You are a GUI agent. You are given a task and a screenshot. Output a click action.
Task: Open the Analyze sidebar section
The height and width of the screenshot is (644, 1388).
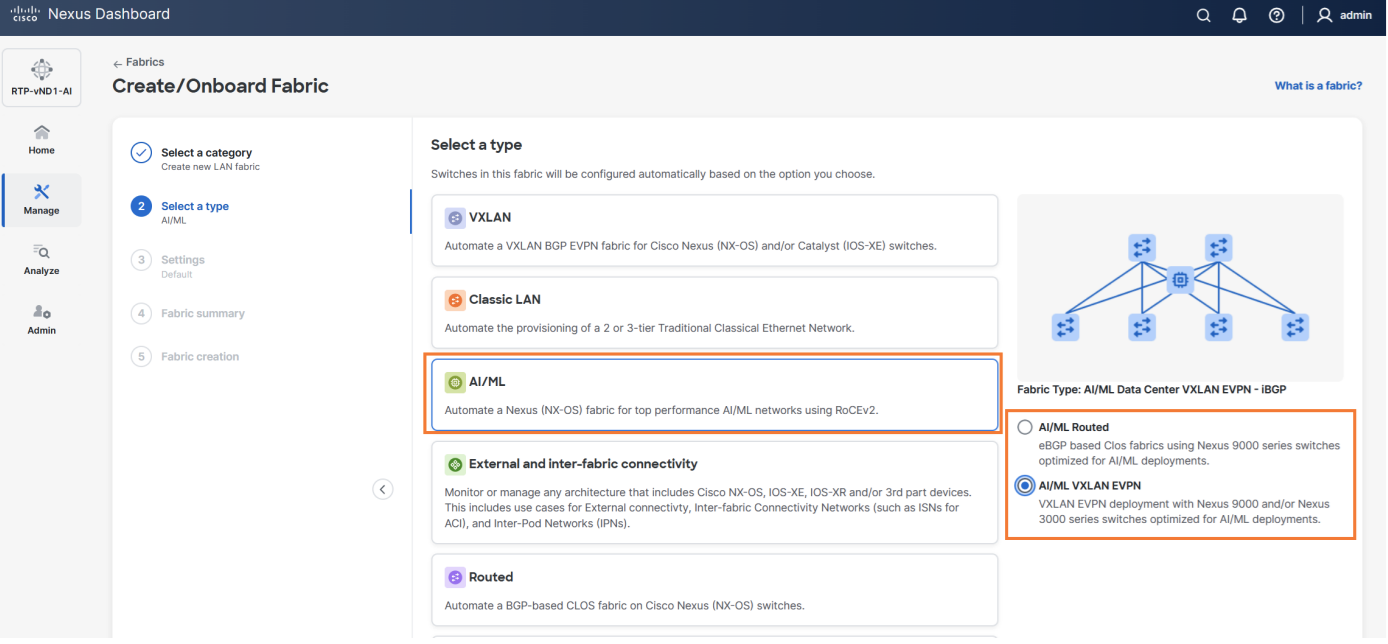click(41, 260)
